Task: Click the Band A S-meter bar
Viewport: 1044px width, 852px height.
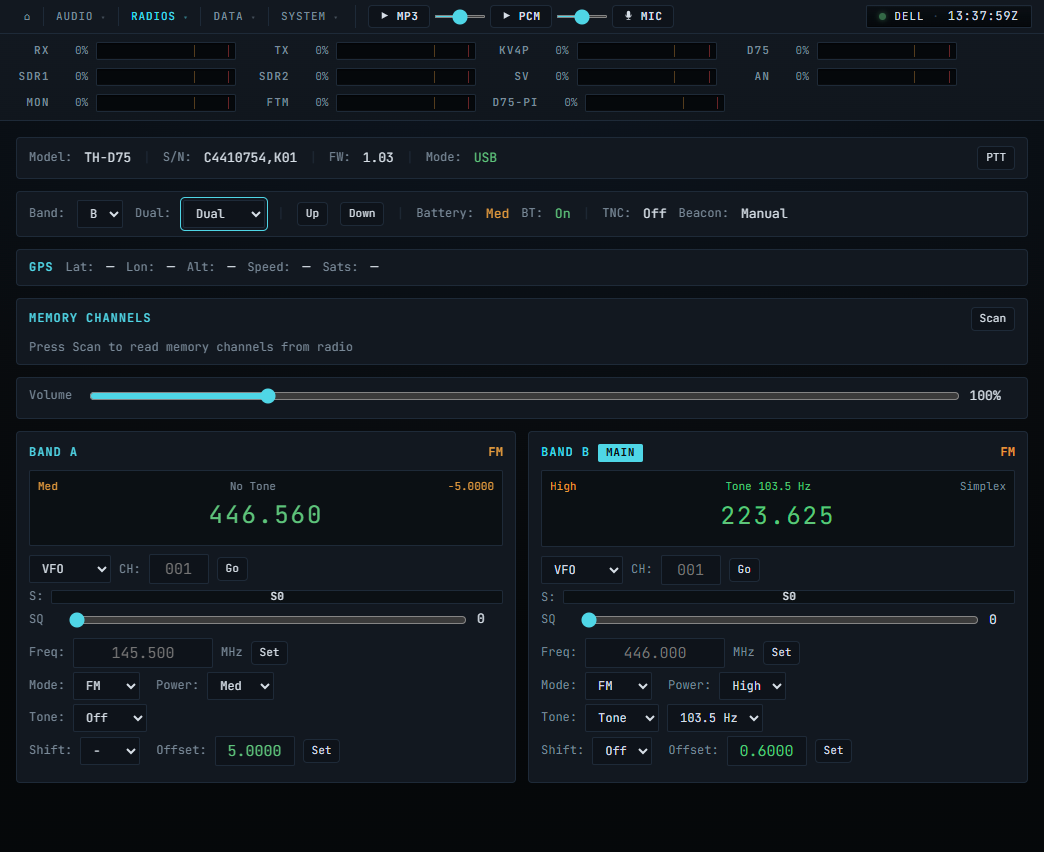Action: tap(277, 596)
